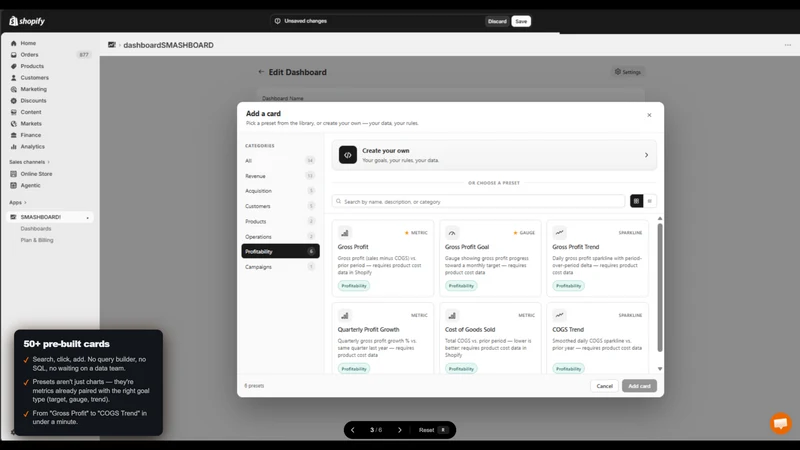Click the Gross Profit metric icon
The image size is (800, 450).
tap(345, 233)
